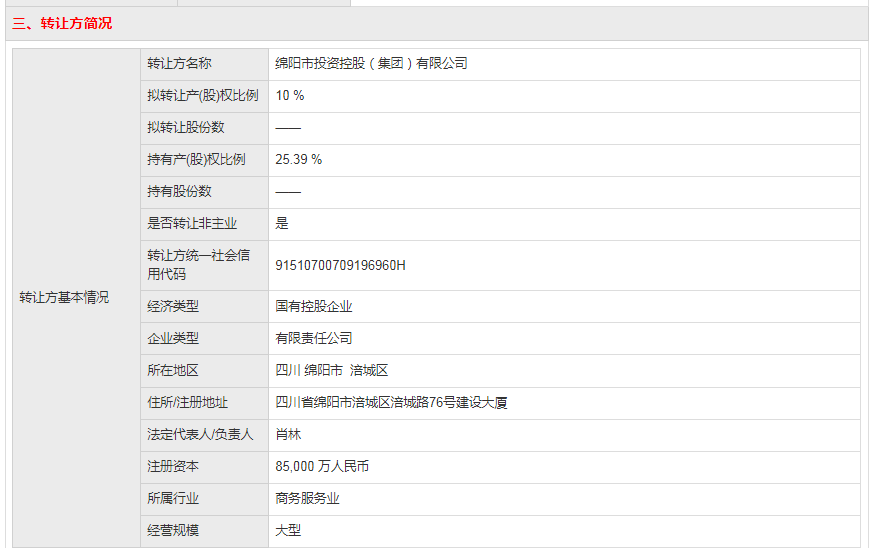Viewport: 874px width, 548px height.
Task: Click the 持有产(股)权比例 label
Action: coord(196,159)
